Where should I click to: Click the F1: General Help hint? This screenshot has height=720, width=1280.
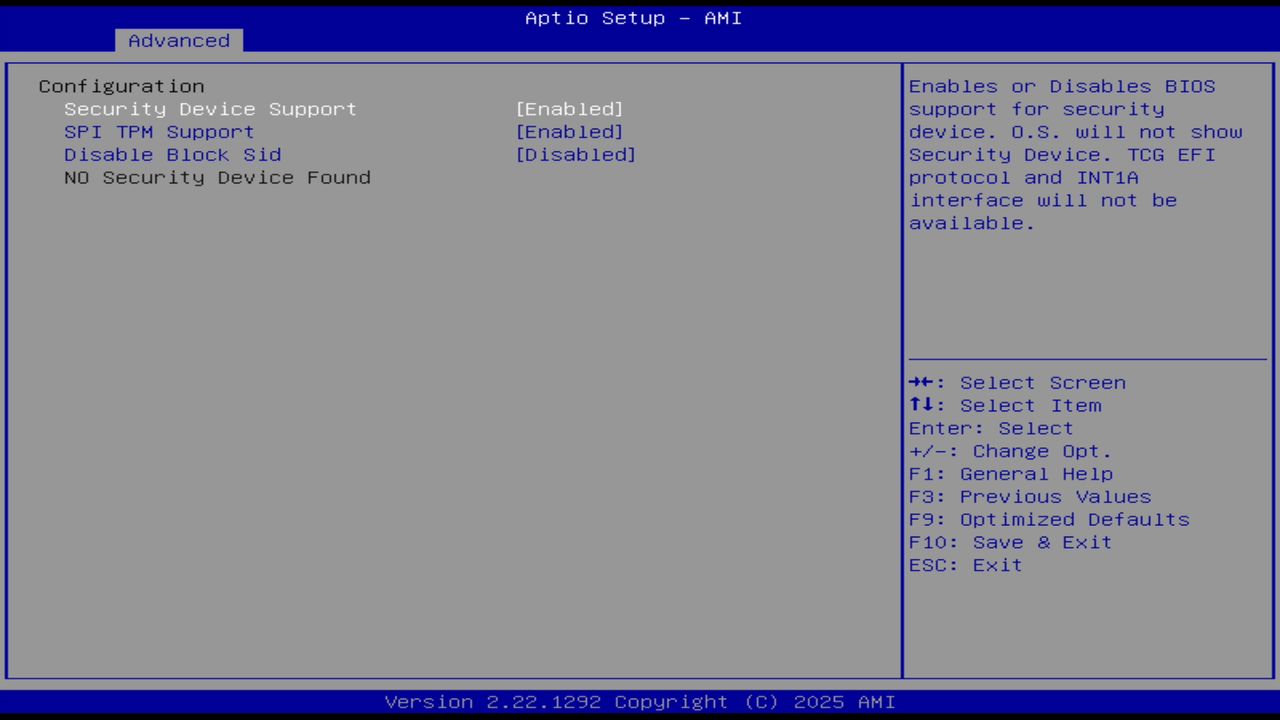point(1010,475)
